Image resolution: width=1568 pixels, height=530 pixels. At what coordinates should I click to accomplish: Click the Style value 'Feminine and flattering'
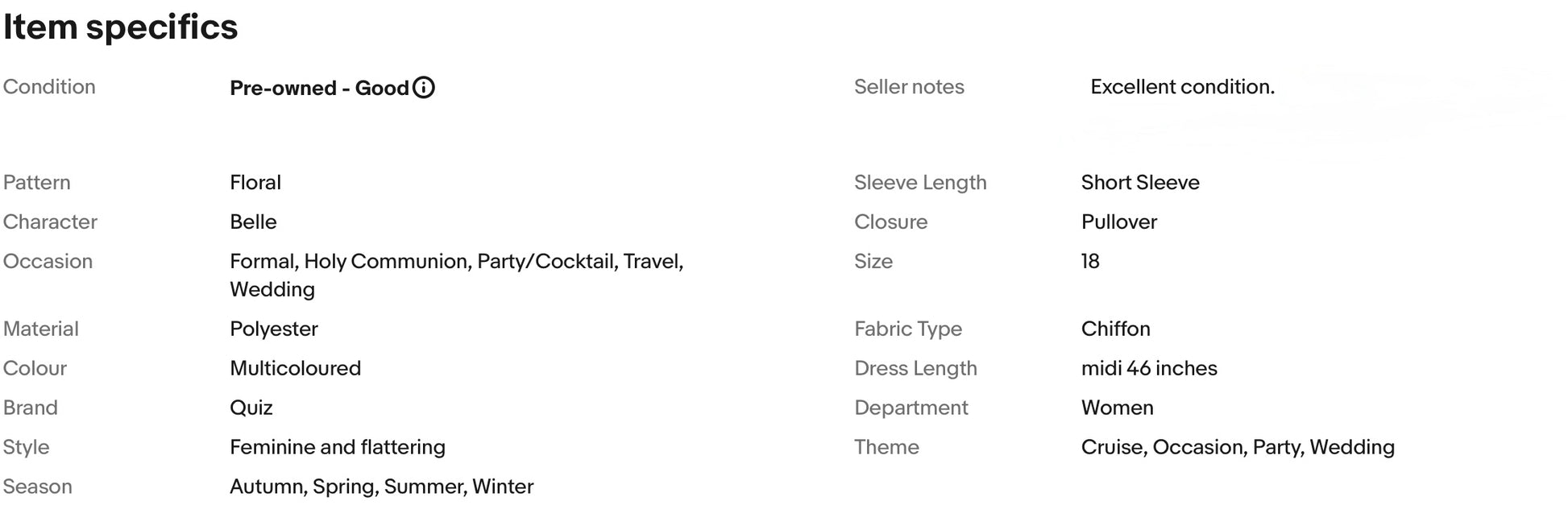click(x=338, y=447)
